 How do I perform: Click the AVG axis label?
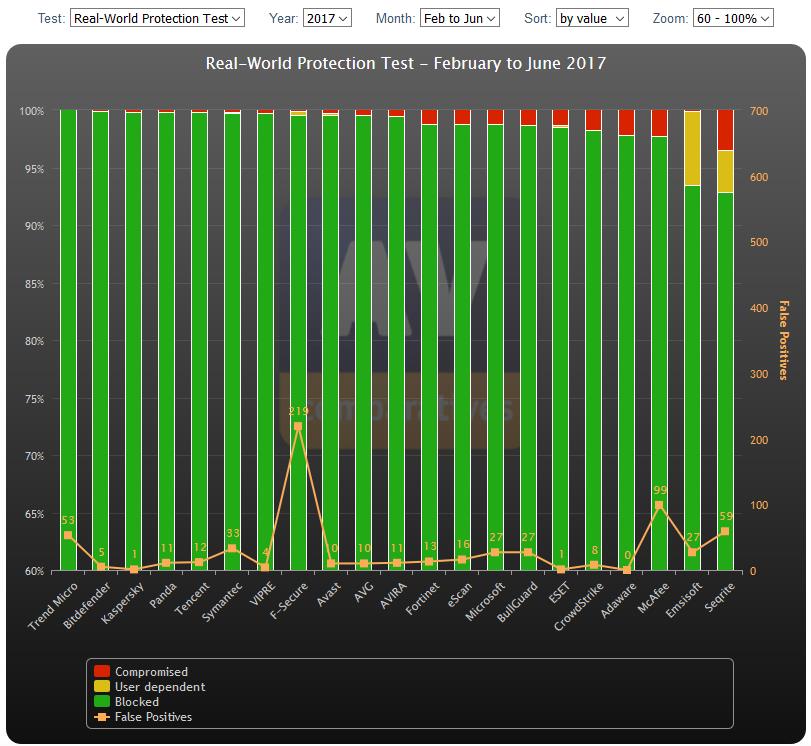[x=364, y=592]
